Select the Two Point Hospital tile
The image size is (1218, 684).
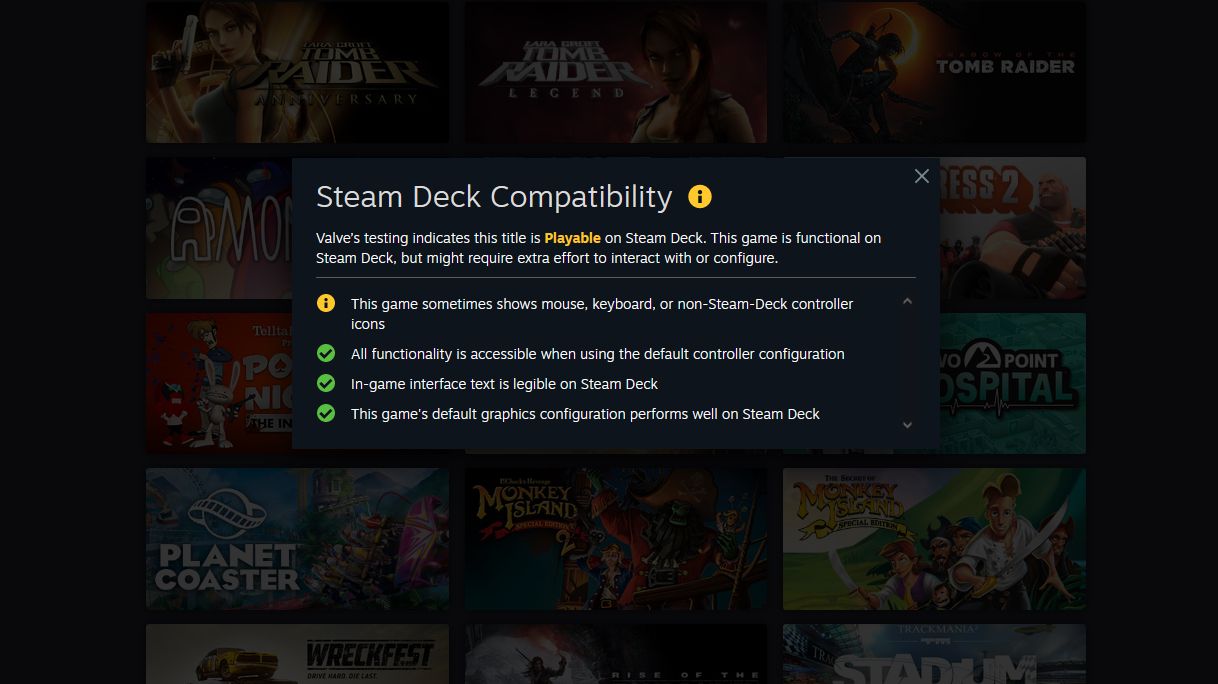point(1012,383)
